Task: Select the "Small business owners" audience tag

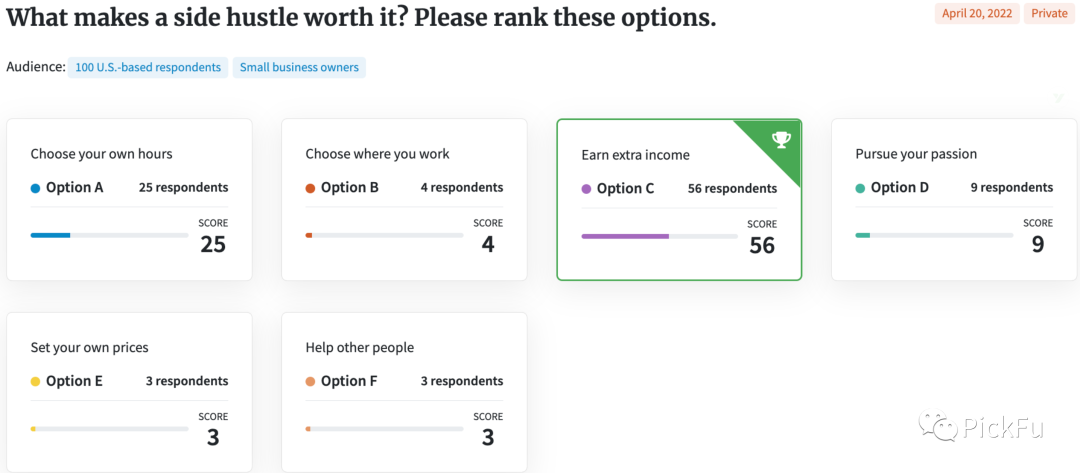Action: point(299,68)
